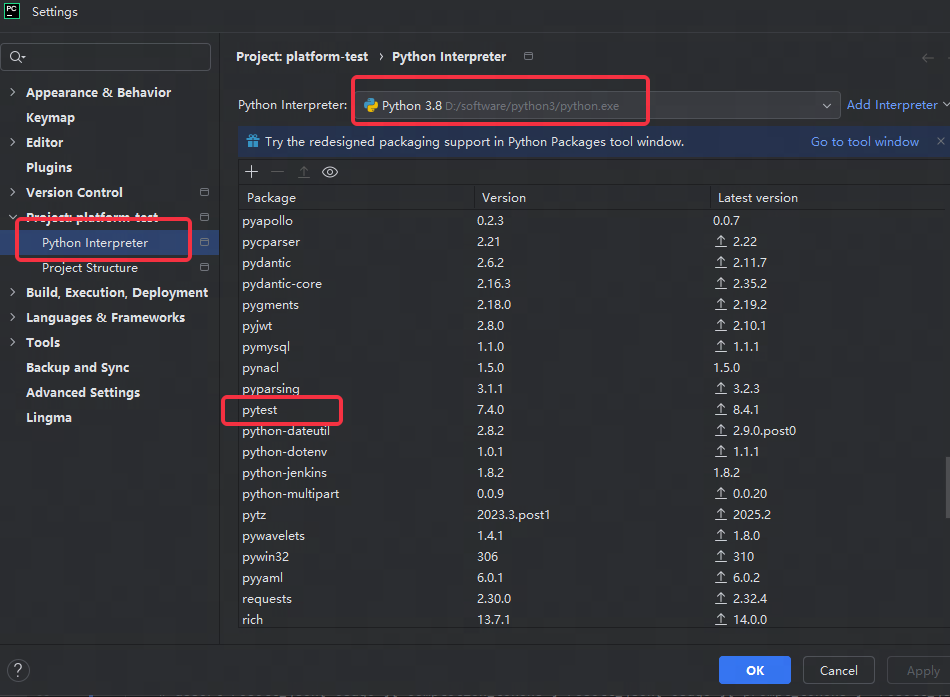
Task: Expand Languages & Frameworks section
Action: 13,317
